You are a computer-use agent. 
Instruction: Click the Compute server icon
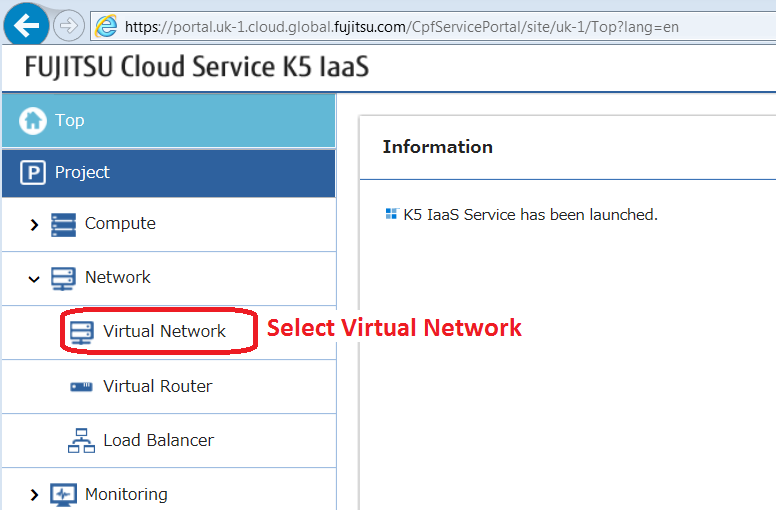point(63,225)
